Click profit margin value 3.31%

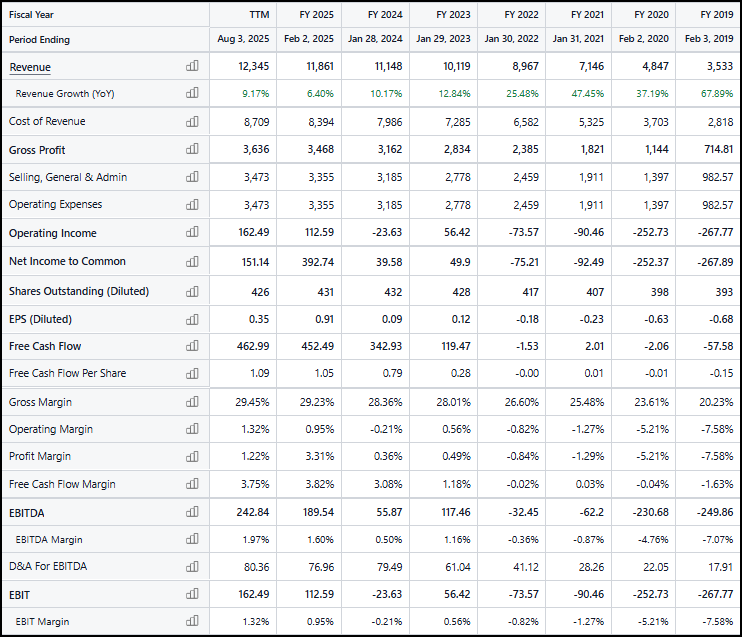(320, 457)
